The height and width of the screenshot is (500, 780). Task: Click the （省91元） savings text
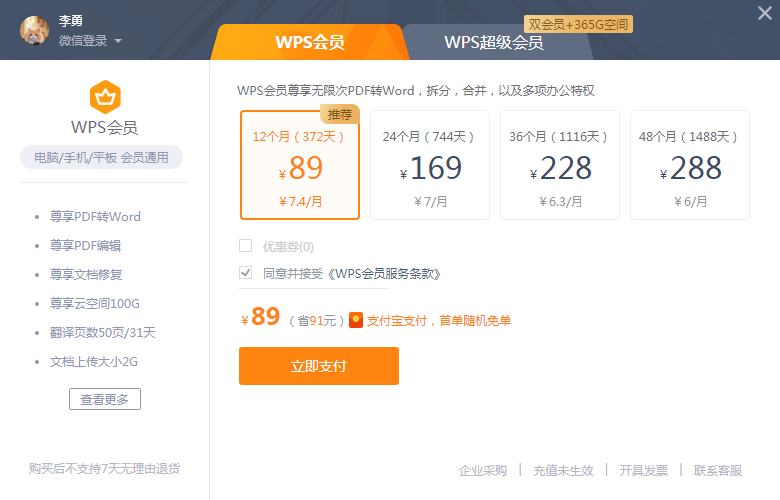pyautogui.click(x=316, y=321)
